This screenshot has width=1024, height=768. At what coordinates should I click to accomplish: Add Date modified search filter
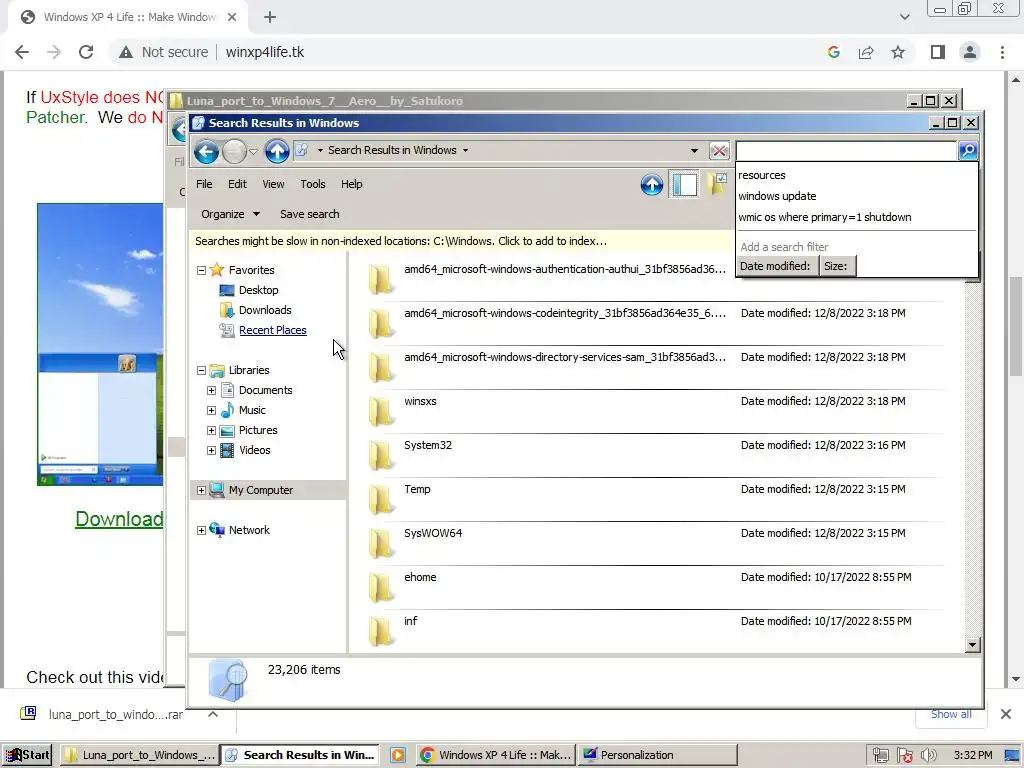tap(777, 266)
